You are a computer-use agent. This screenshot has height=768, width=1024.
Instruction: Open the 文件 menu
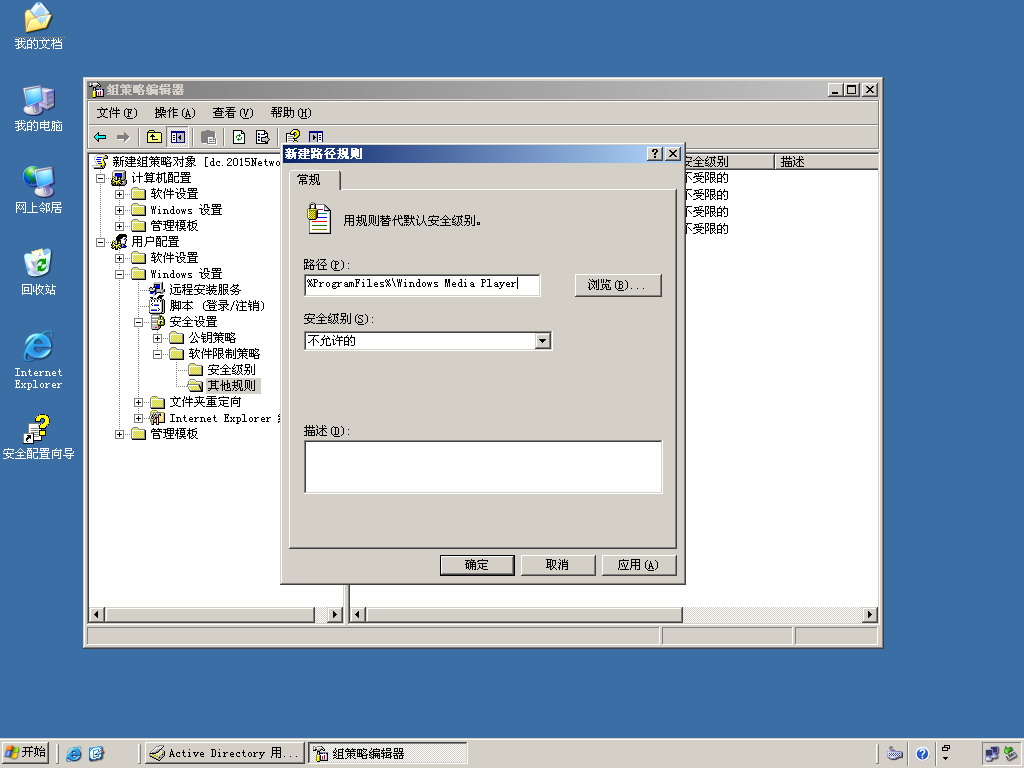[x=117, y=112]
